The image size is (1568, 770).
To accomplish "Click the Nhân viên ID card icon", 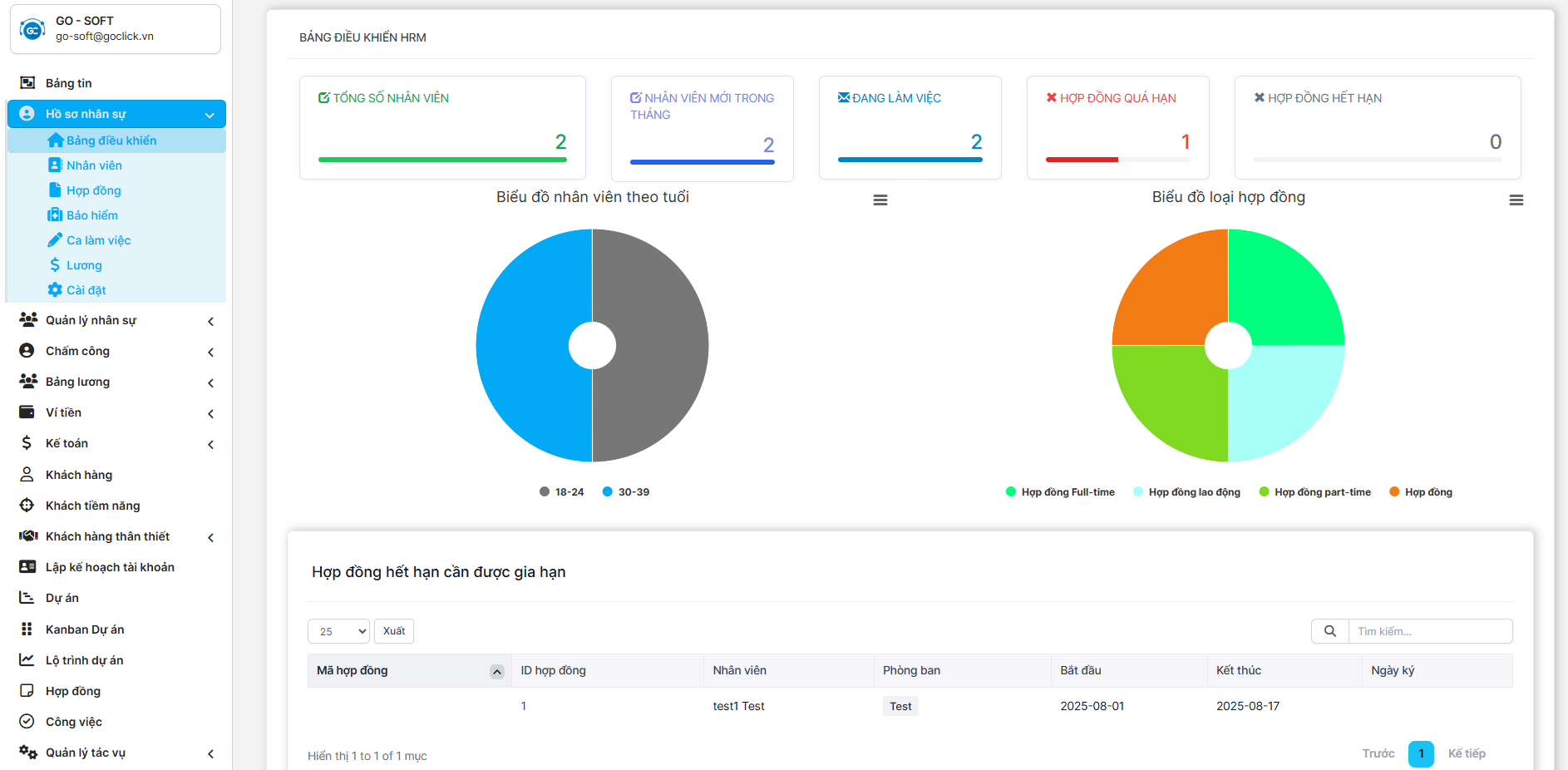I will point(55,165).
